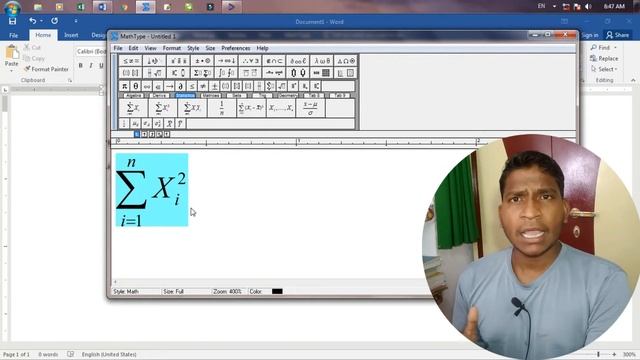Open the fraction and radical templates palette
640x360 pixels.
point(154,73)
